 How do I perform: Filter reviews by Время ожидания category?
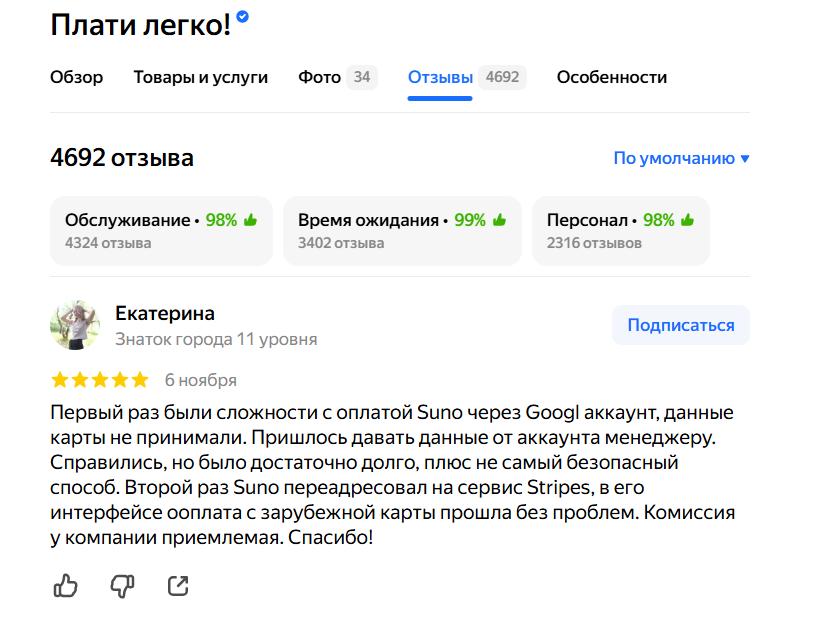(402, 230)
